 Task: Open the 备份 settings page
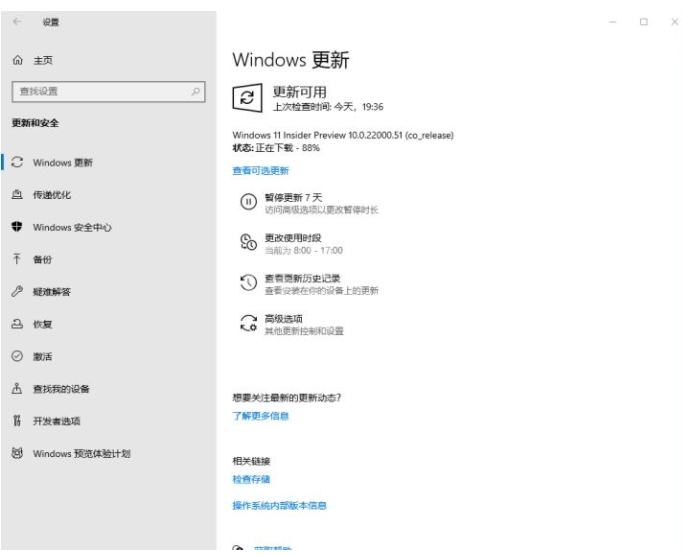coord(42,260)
